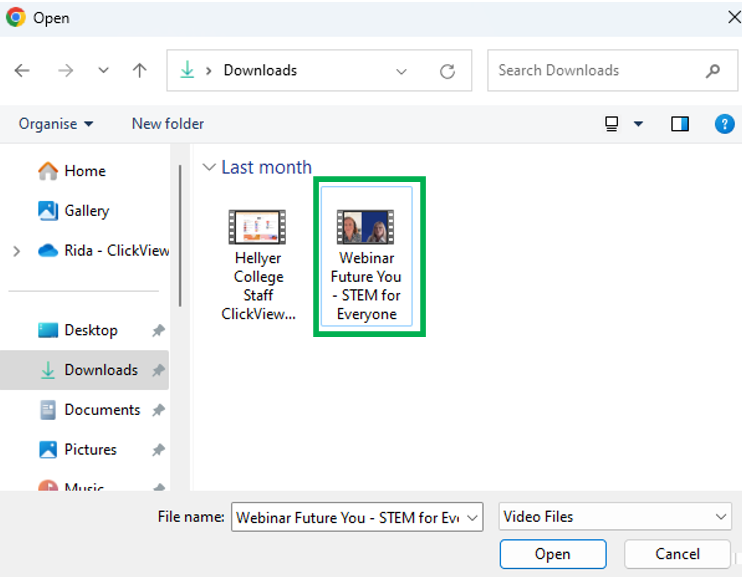
Task: Collapse the Last month group
Action: point(209,167)
